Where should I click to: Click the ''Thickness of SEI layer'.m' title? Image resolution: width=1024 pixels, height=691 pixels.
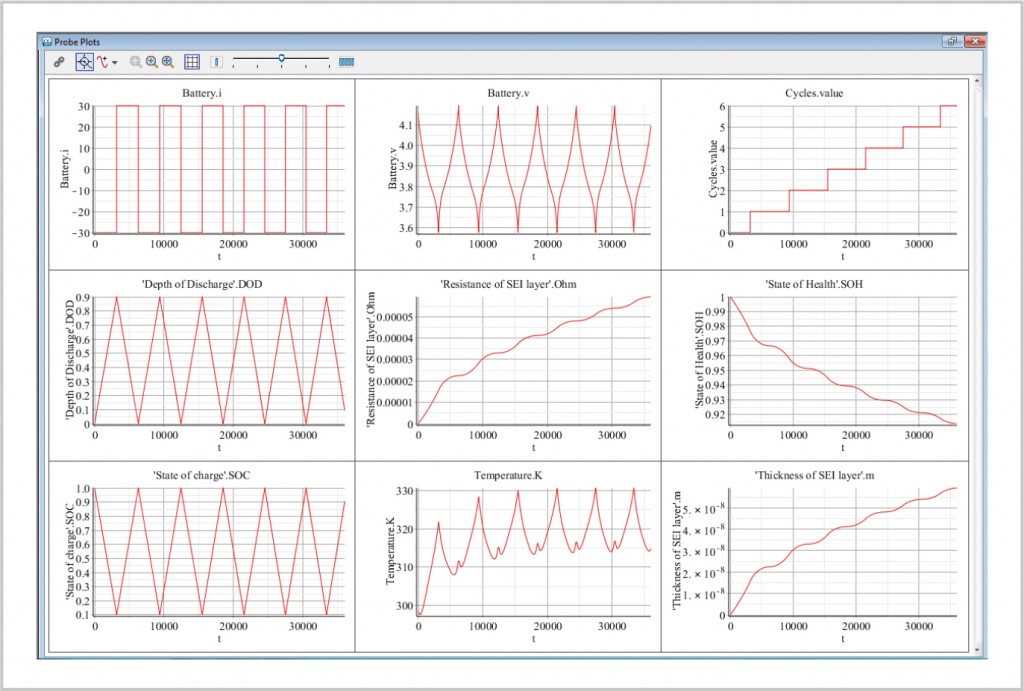click(x=814, y=475)
